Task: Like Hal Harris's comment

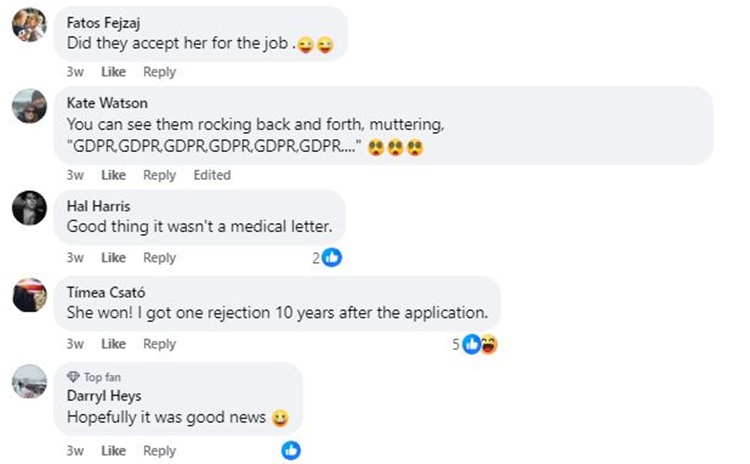Action: point(114,258)
